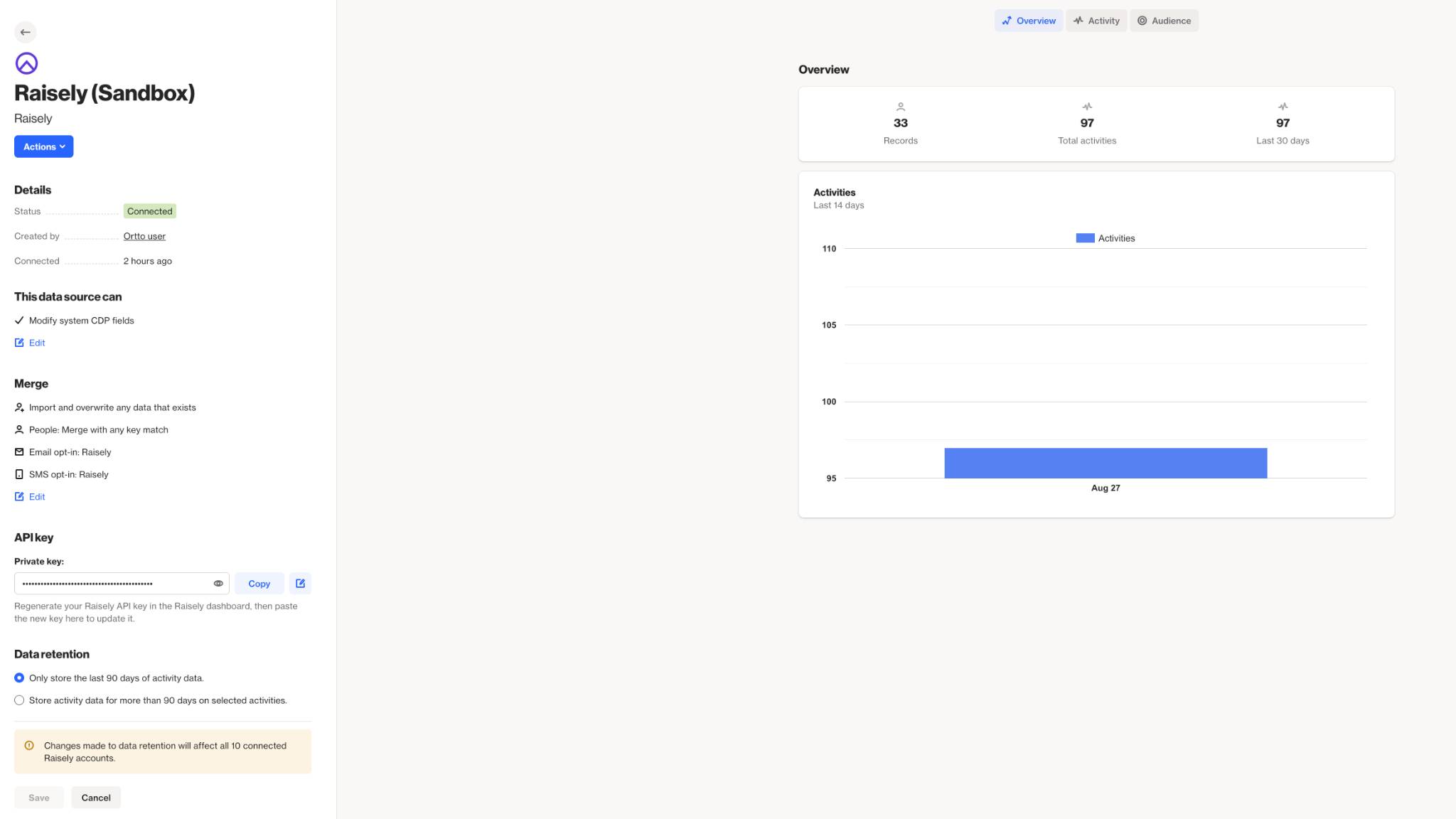Click the 33 Records value
The width and height of the screenshot is (1456, 819).
901,123
